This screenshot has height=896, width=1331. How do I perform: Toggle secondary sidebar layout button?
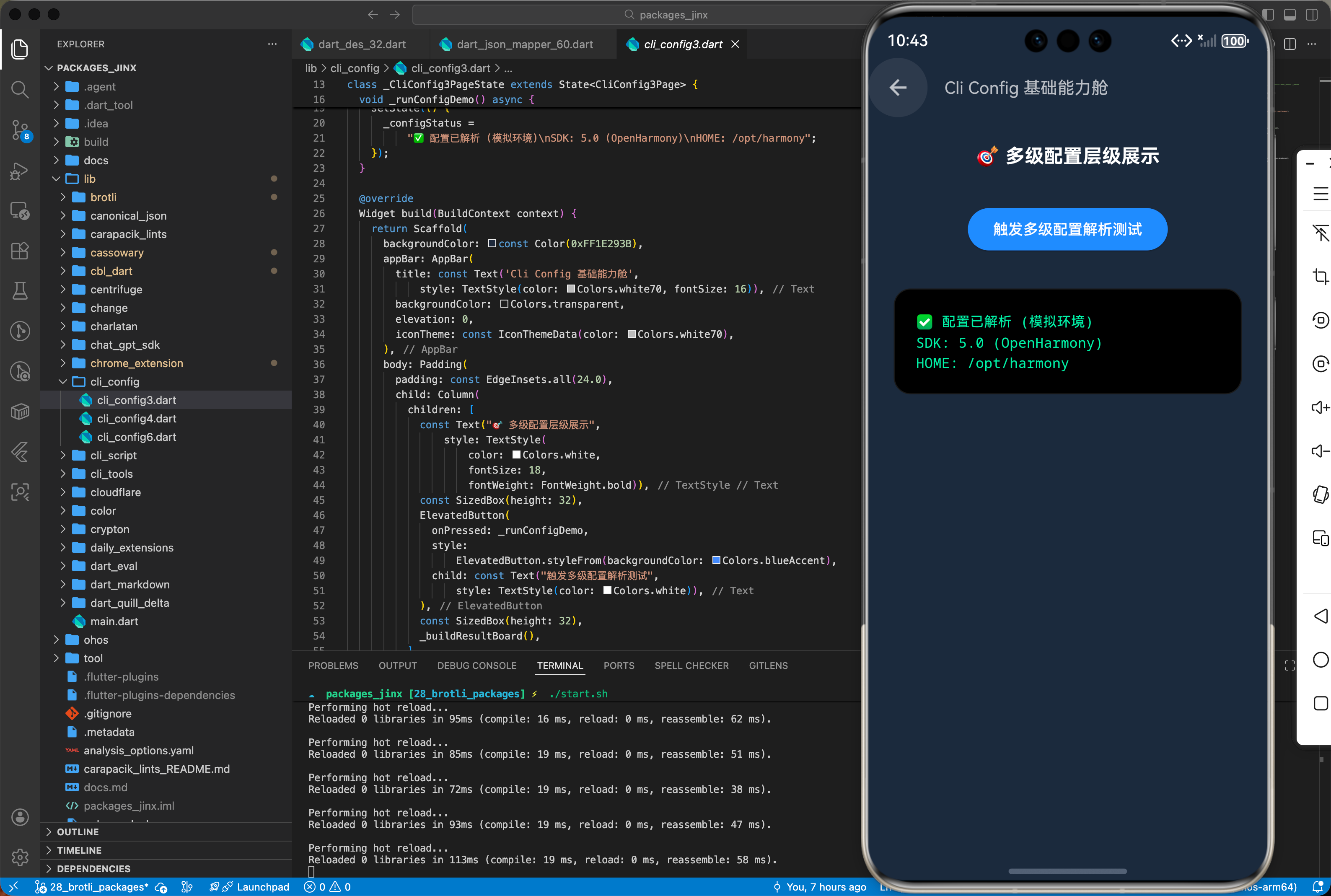(1312, 15)
